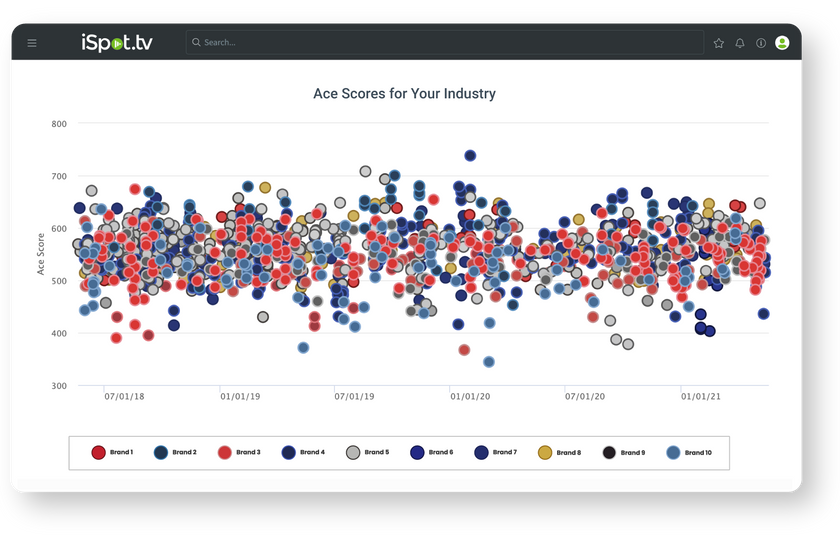This screenshot has height=554, width=840.
Task: Open the green user profile avatar
Action: [782, 43]
